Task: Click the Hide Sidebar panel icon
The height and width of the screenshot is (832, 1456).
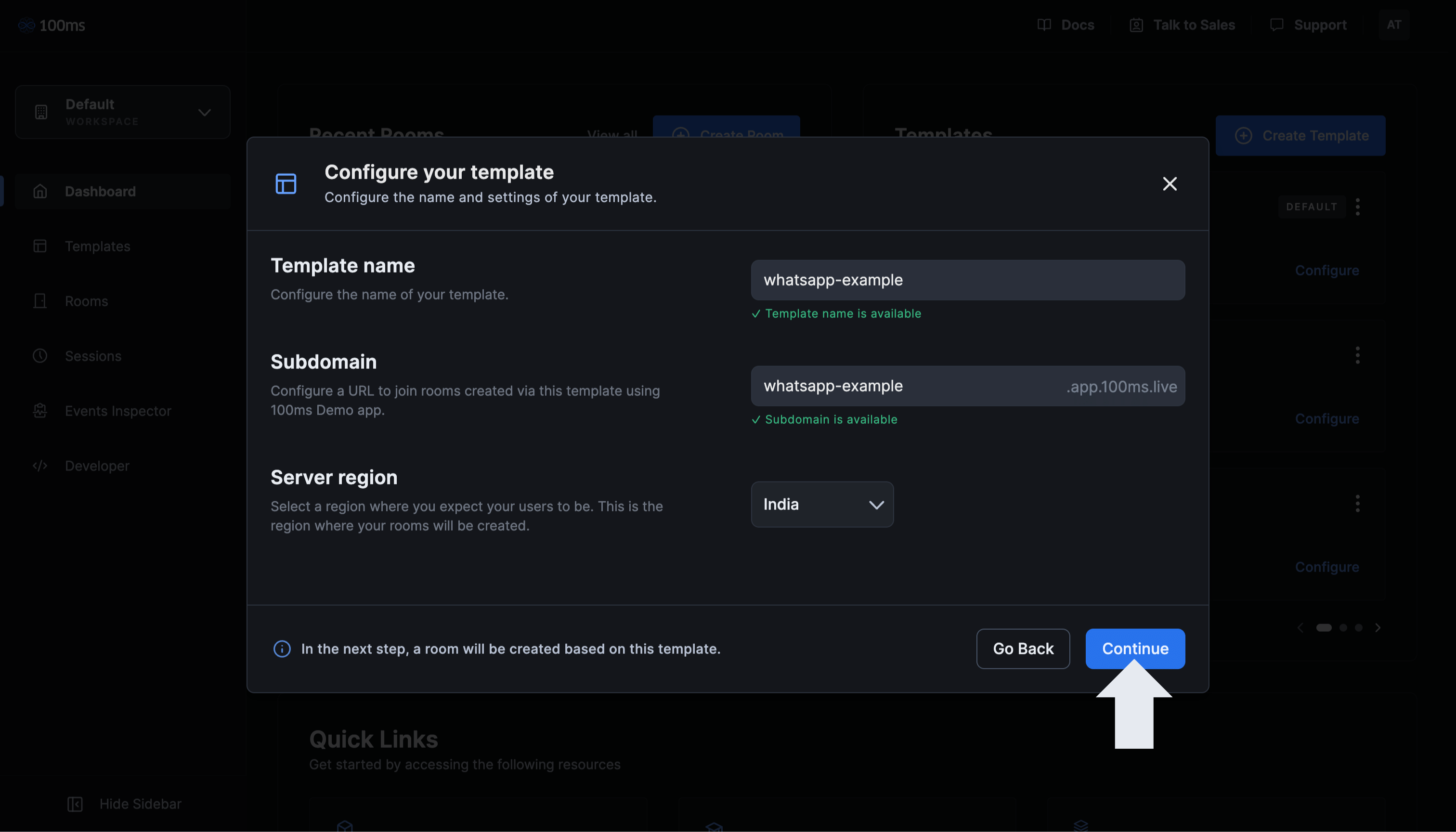Action: point(75,804)
